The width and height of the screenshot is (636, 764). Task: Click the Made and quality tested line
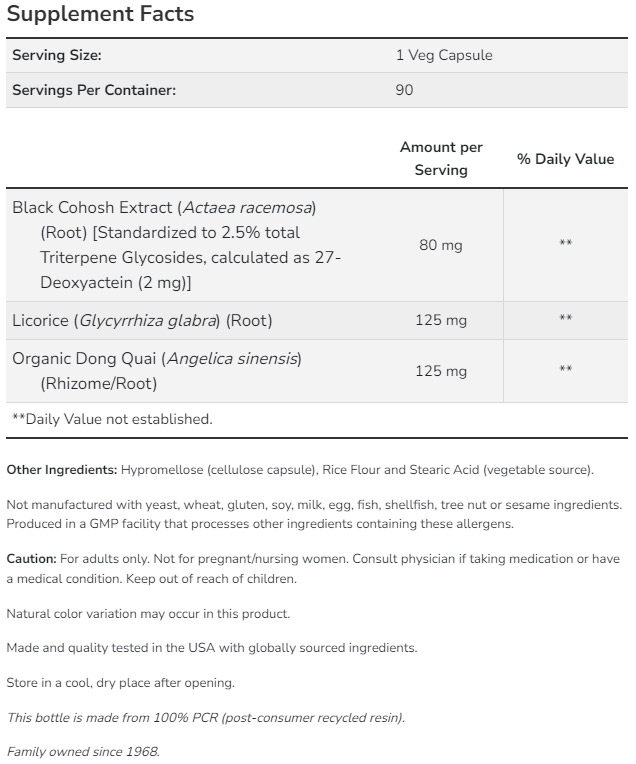tap(212, 648)
